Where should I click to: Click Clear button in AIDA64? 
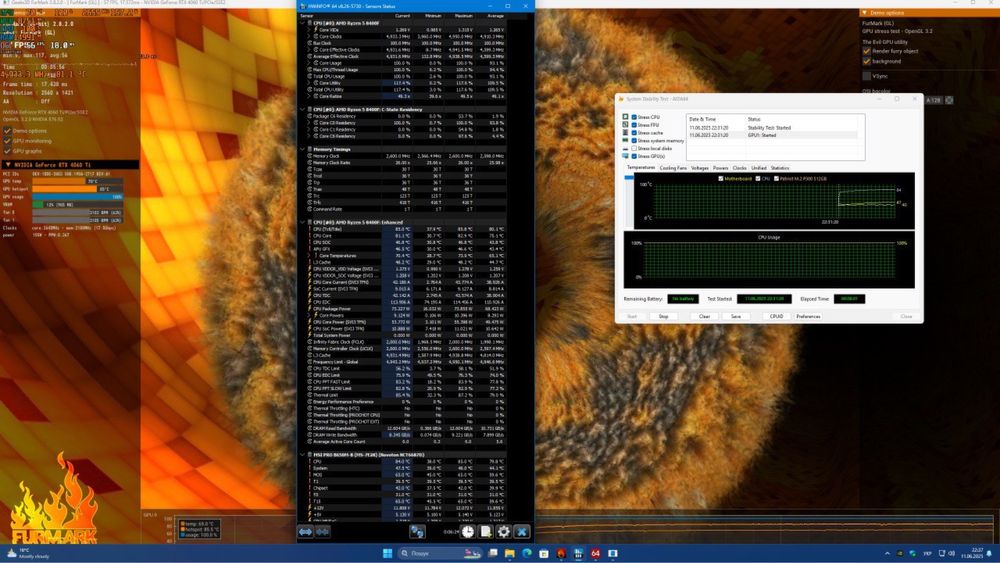point(704,316)
